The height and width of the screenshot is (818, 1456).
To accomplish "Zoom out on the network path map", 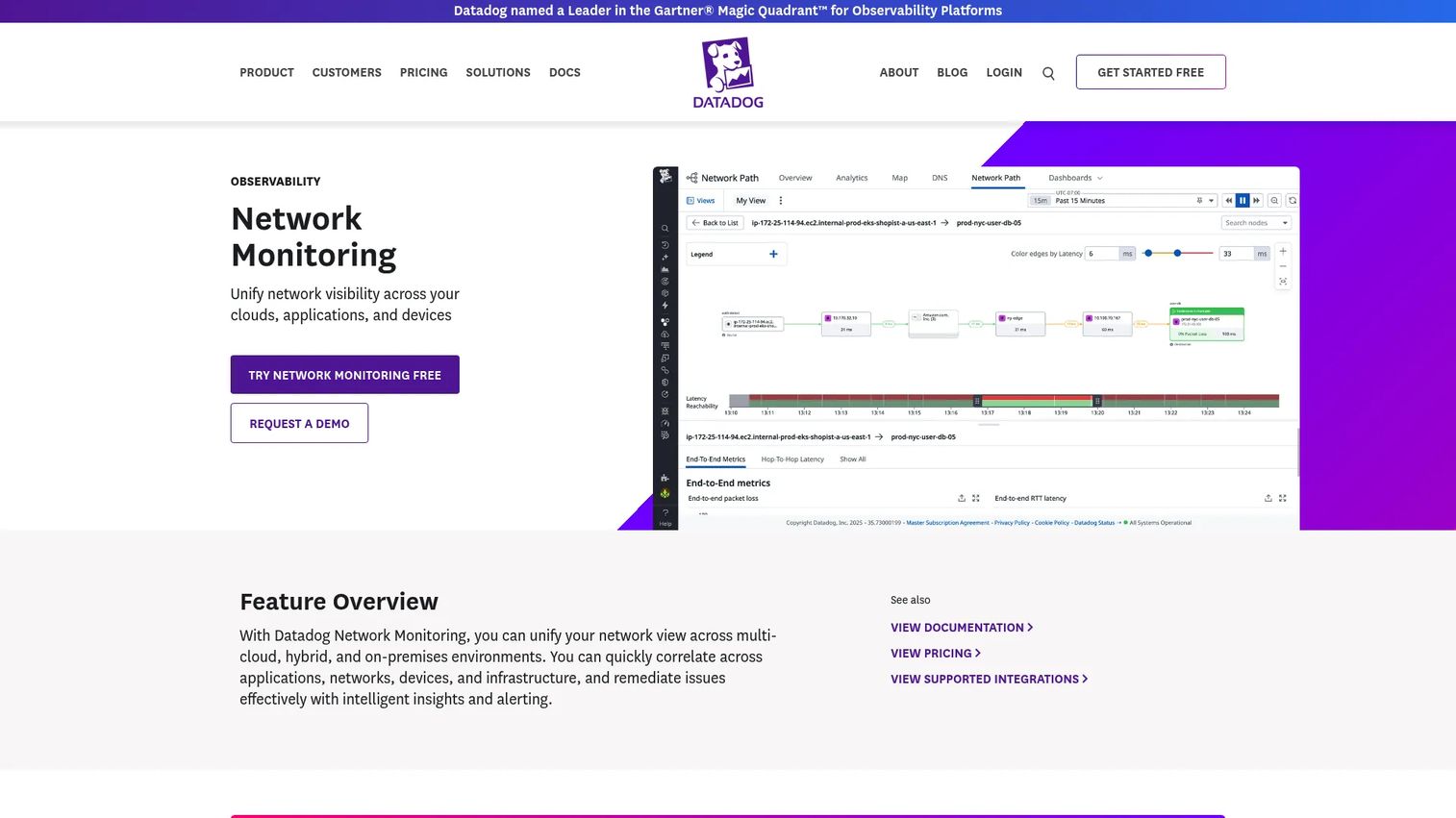I will [1283, 266].
